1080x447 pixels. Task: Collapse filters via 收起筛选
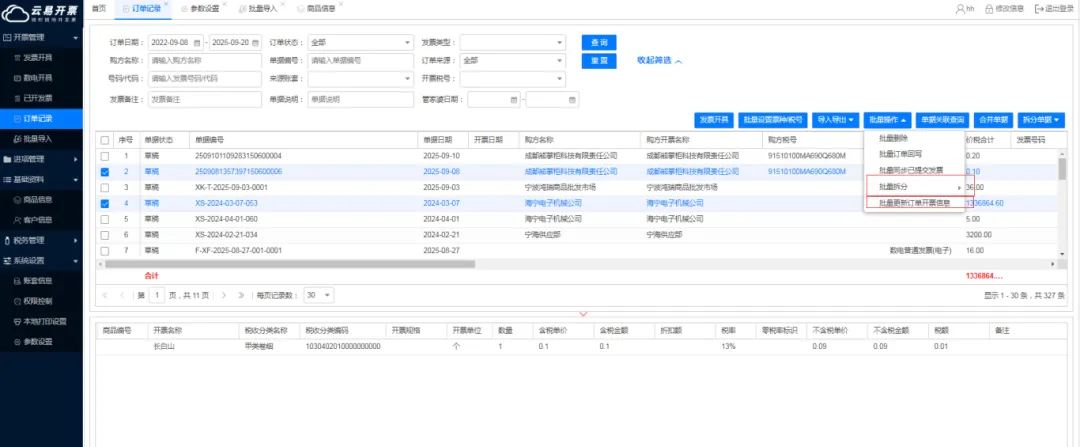click(x=659, y=60)
